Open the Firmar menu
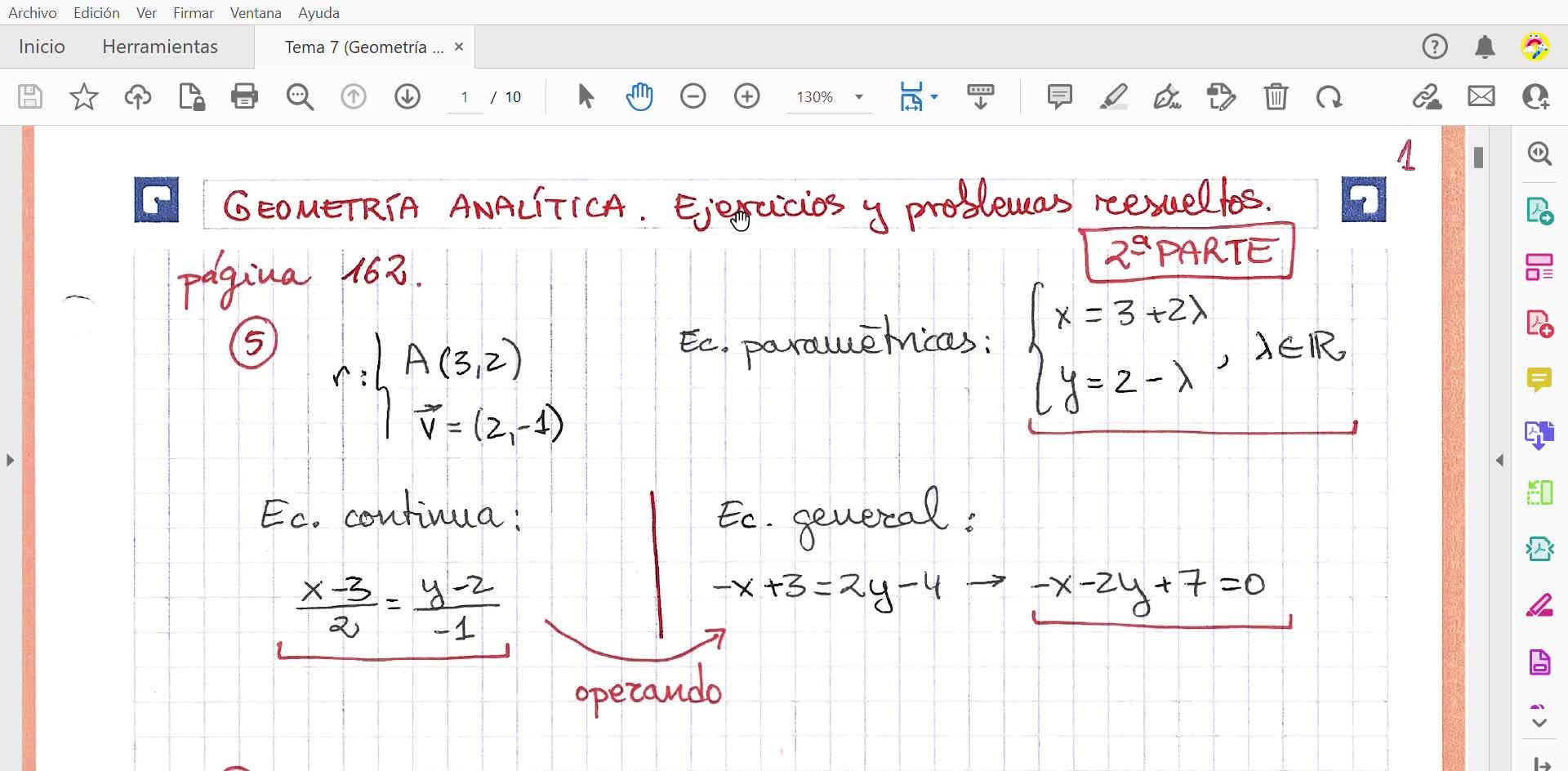Viewport: 1568px width, 771px height. (x=194, y=13)
